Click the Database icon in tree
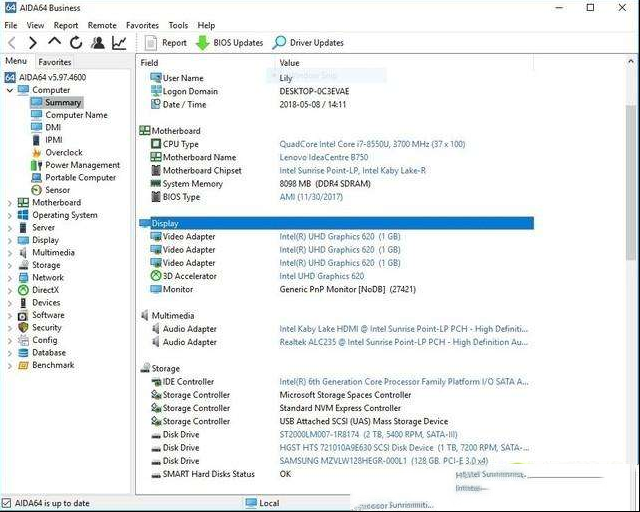Screen dimensions: 640x512 tap(23, 353)
